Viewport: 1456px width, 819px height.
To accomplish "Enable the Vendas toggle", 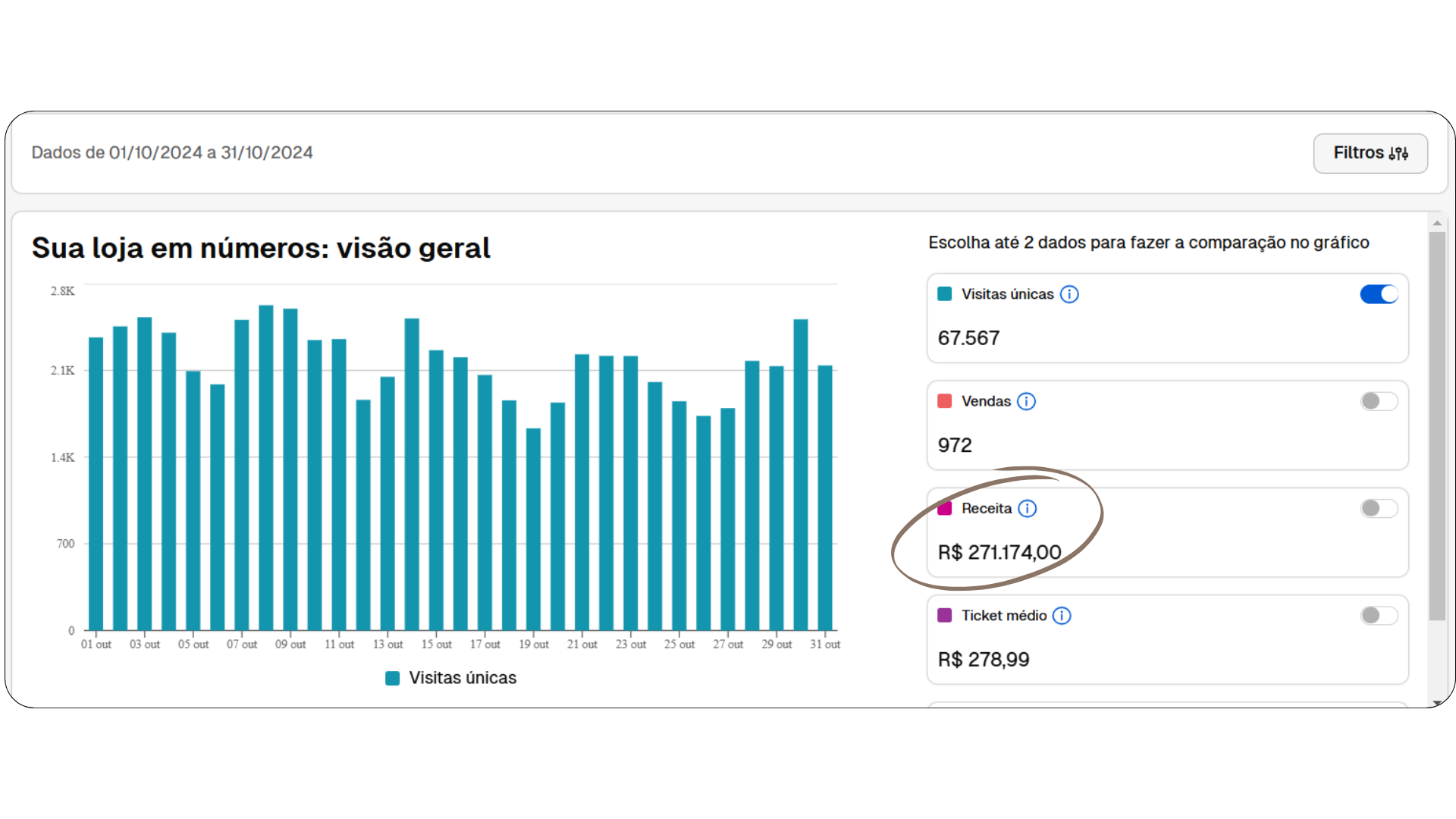I will pyautogui.click(x=1379, y=401).
